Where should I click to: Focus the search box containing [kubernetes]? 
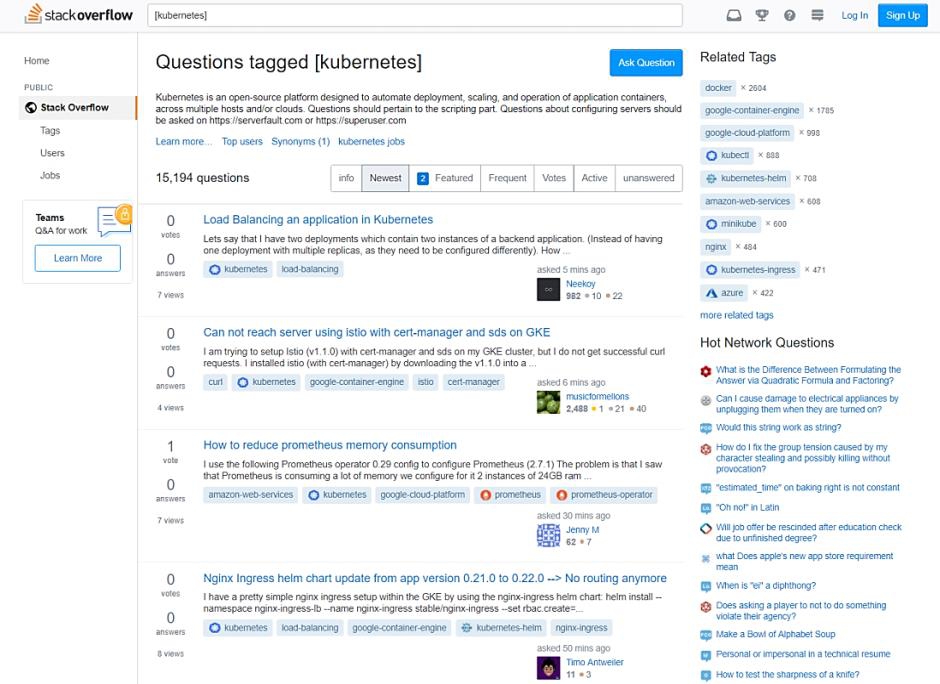415,15
